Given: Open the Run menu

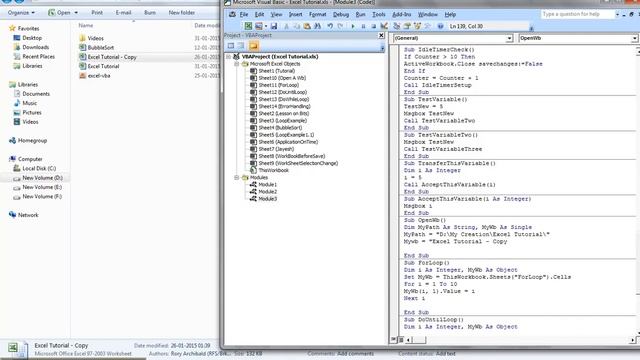Looking at the screenshot, I should pyautogui.click(x=360, y=15).
